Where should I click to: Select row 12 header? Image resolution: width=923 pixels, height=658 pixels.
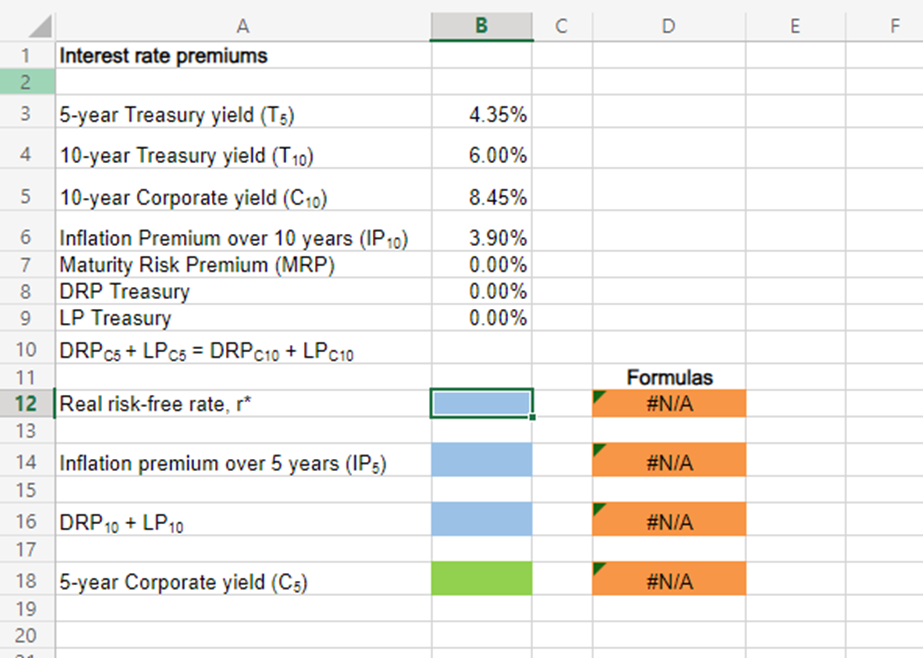(x=26, y=403)
